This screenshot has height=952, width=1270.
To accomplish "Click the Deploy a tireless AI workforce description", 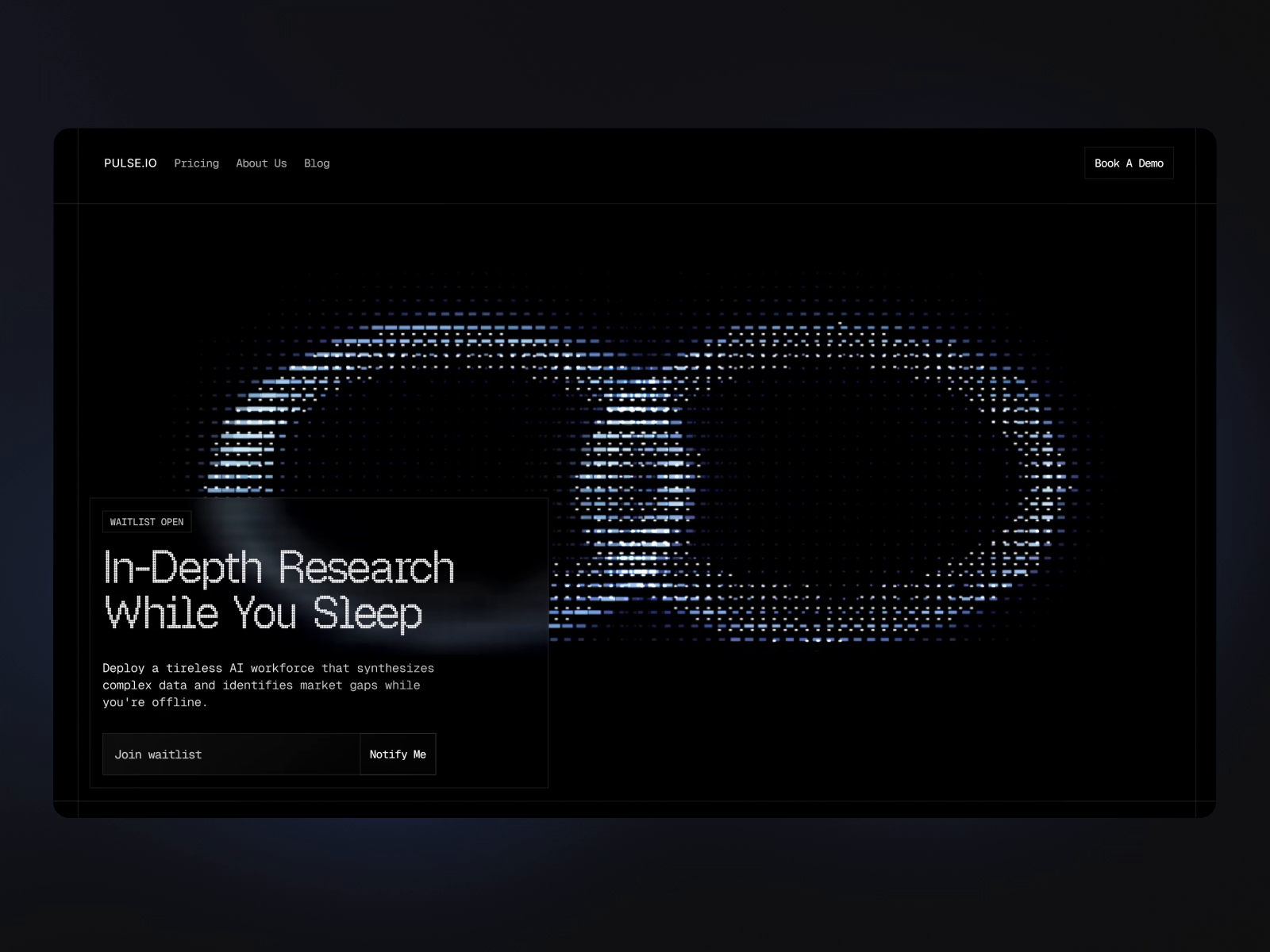I will point(268,685).
